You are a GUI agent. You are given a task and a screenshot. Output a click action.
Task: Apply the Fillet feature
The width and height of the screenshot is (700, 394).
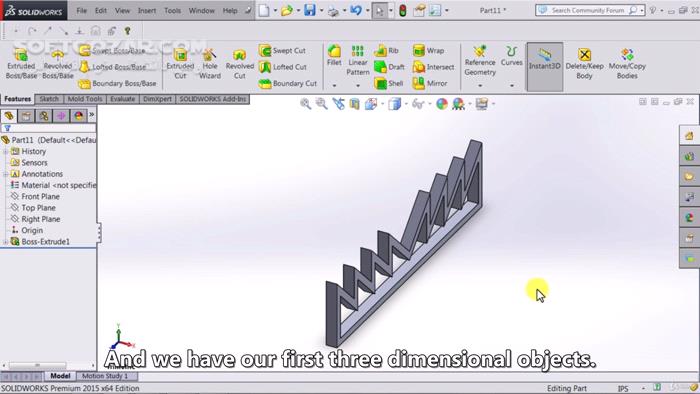click(334, 55)
